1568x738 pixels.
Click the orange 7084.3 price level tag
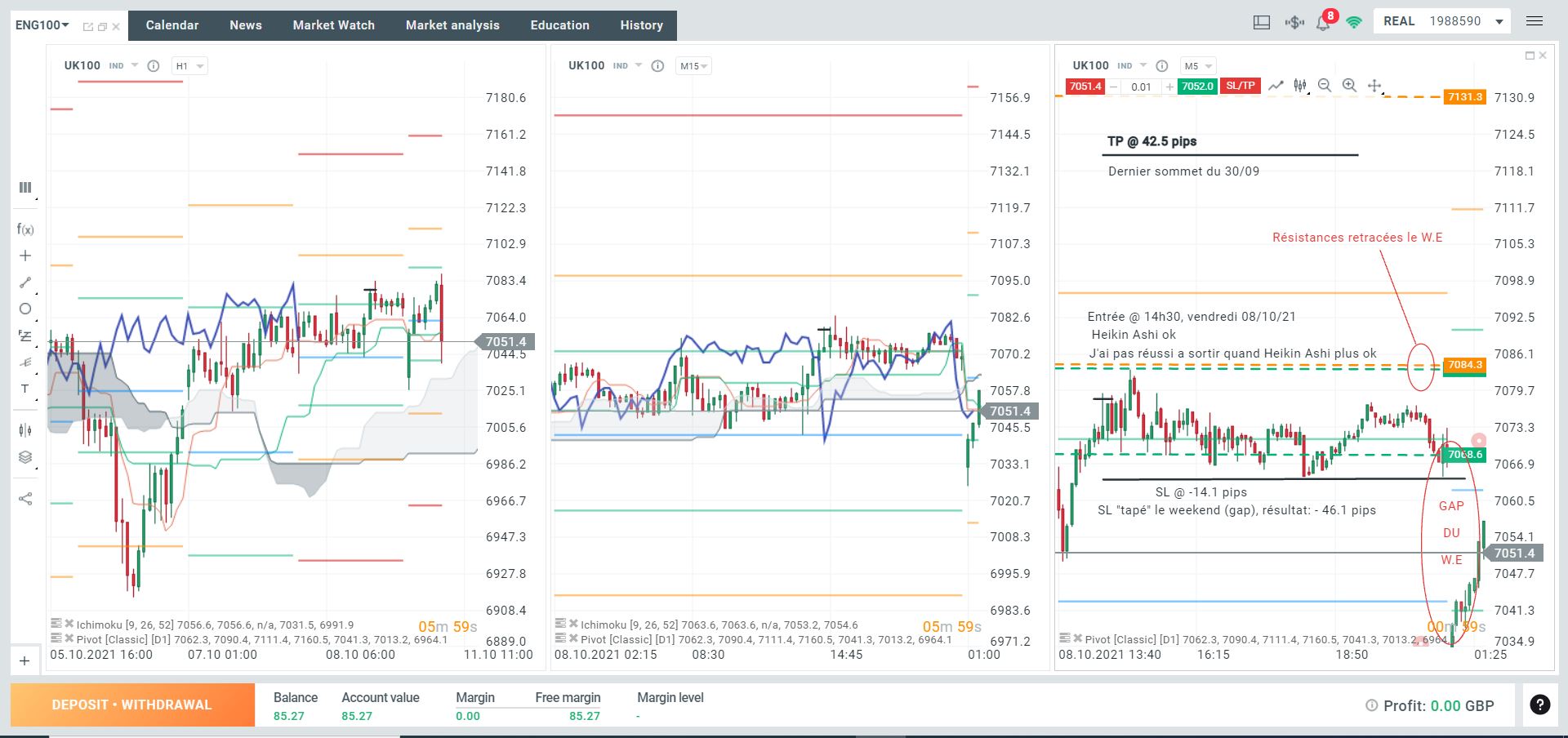pos(1464,365)
